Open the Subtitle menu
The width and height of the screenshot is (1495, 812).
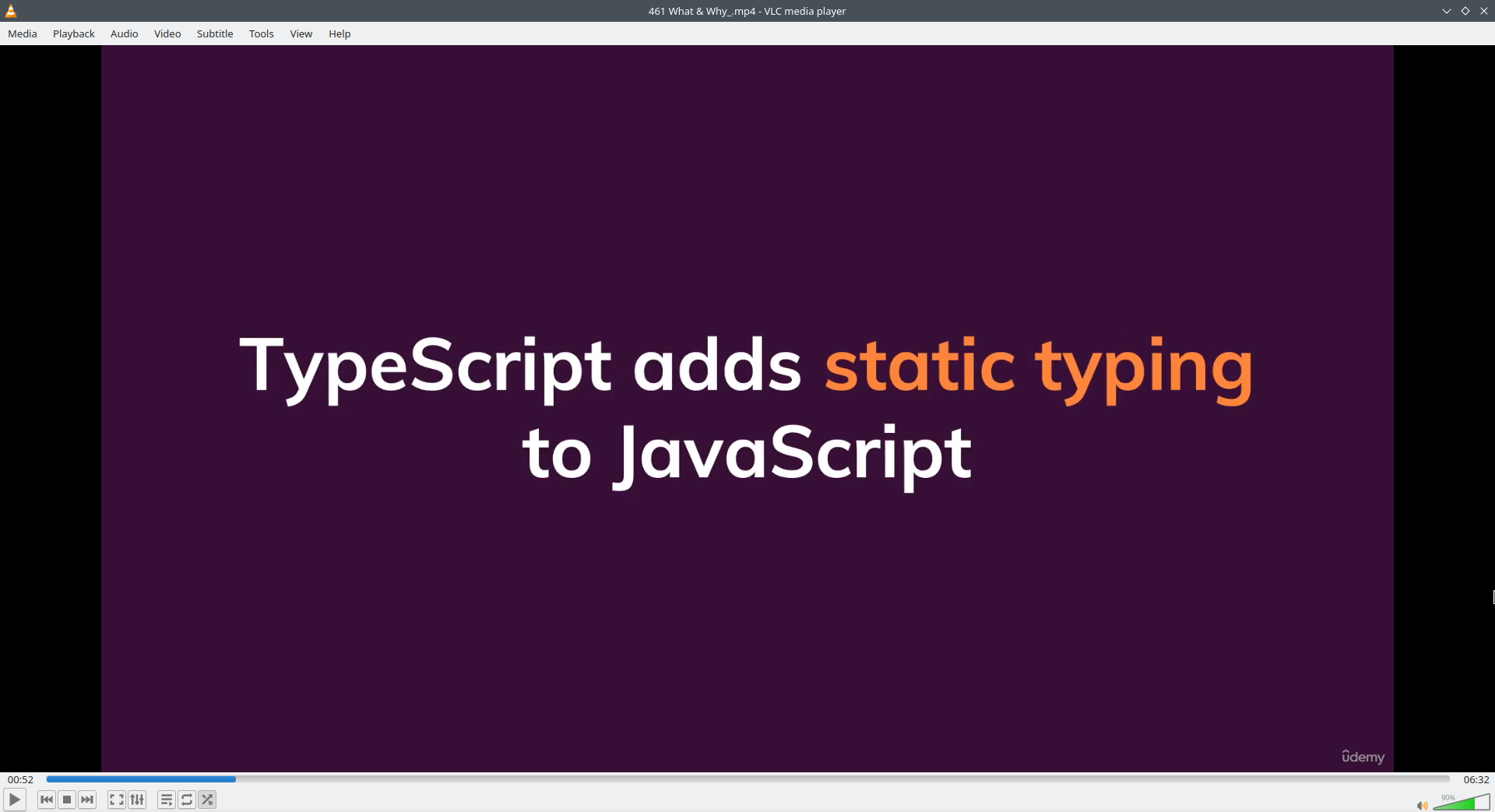coord(215,33)
